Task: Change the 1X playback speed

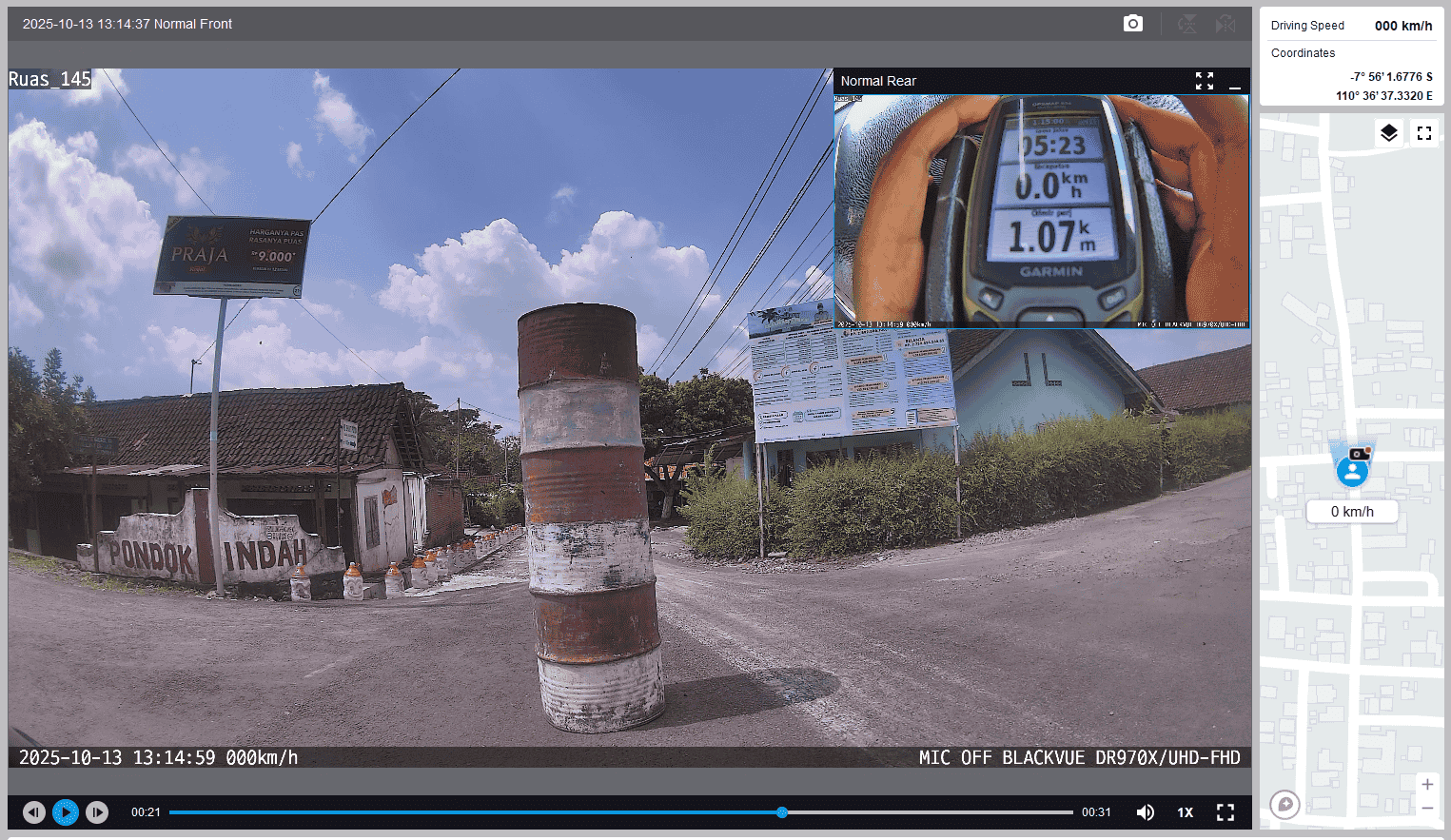Action: pyautogui.click(x=1185, y=812)
